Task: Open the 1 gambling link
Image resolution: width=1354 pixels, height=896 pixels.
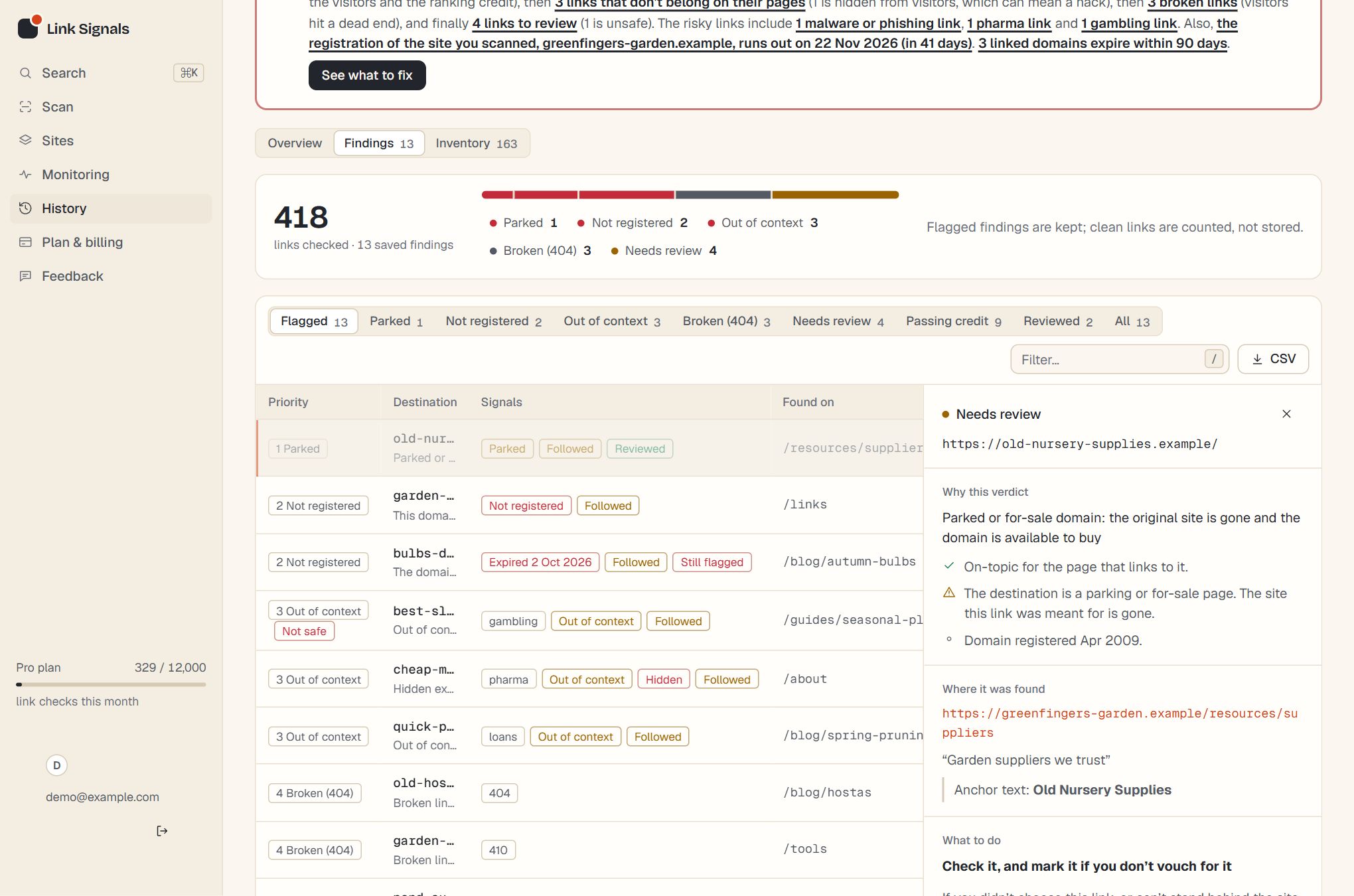Action: (1129, 24)
